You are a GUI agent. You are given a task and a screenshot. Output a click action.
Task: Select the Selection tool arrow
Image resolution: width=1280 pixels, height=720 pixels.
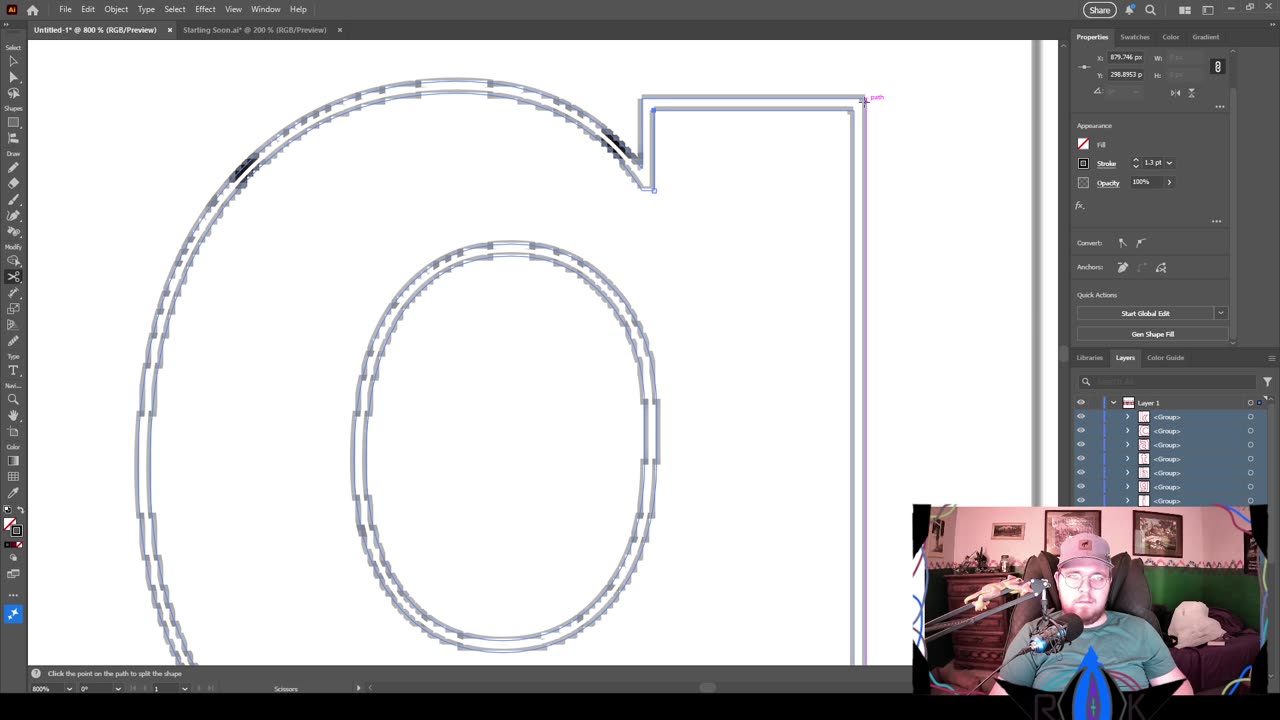13,61
